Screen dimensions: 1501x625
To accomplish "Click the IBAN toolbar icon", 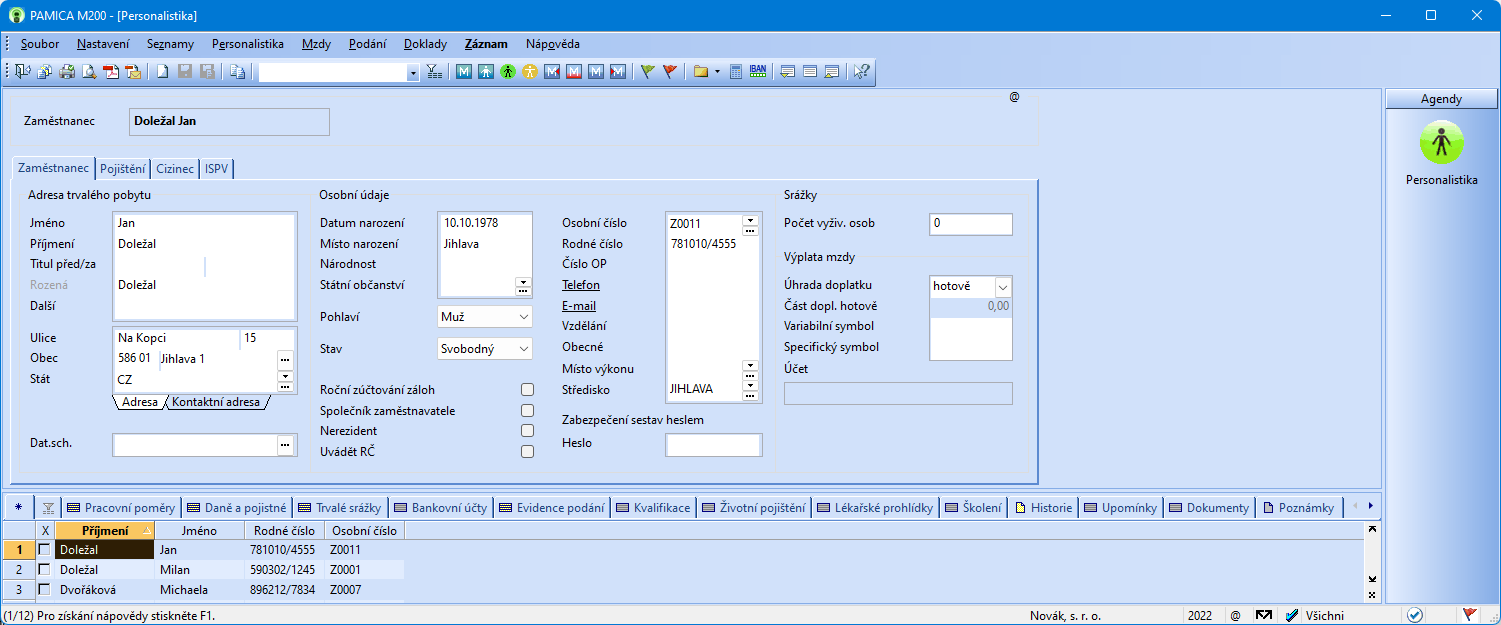I will (758, 72).
